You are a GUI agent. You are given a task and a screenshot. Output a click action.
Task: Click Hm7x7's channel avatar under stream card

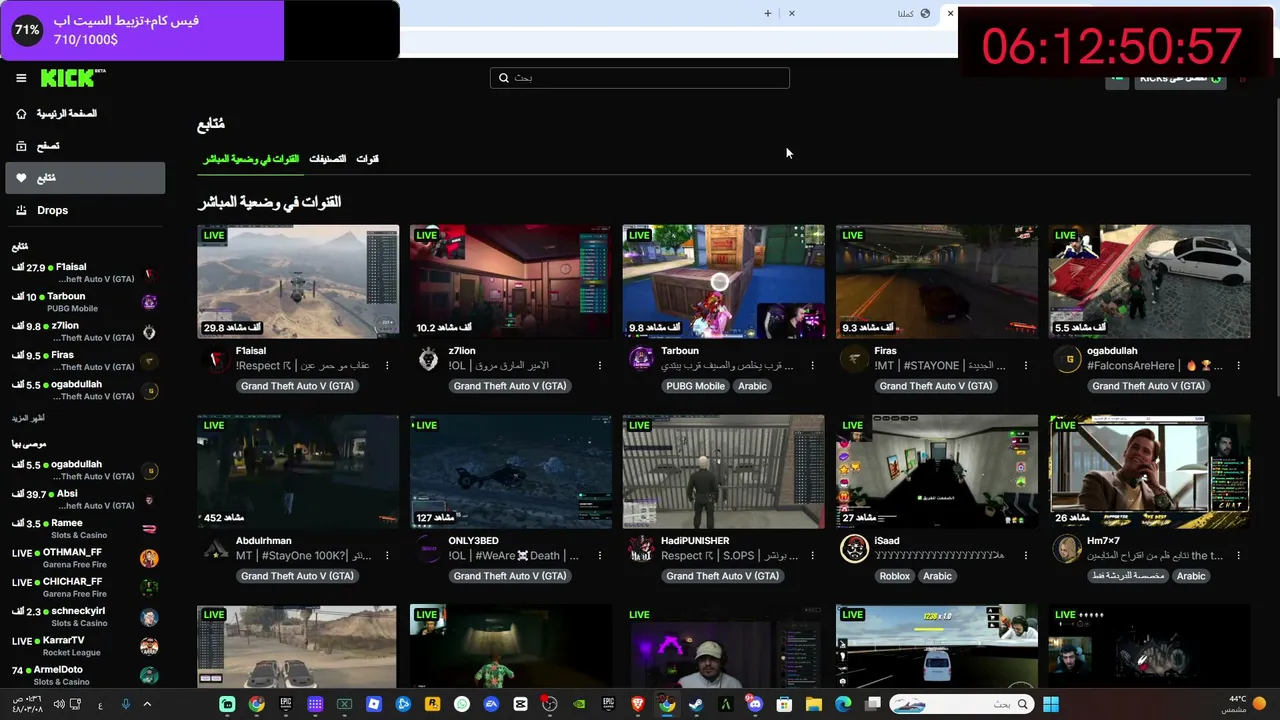1067,549
